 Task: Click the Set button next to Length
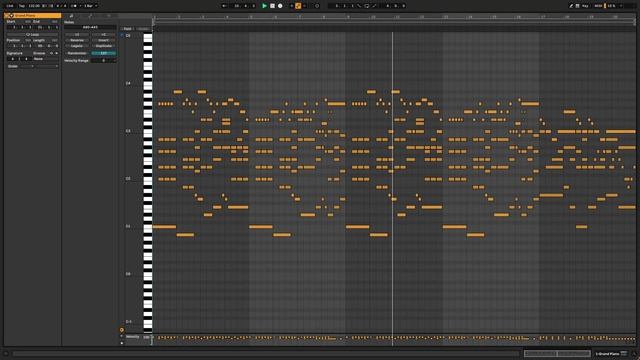pos(55,40)
